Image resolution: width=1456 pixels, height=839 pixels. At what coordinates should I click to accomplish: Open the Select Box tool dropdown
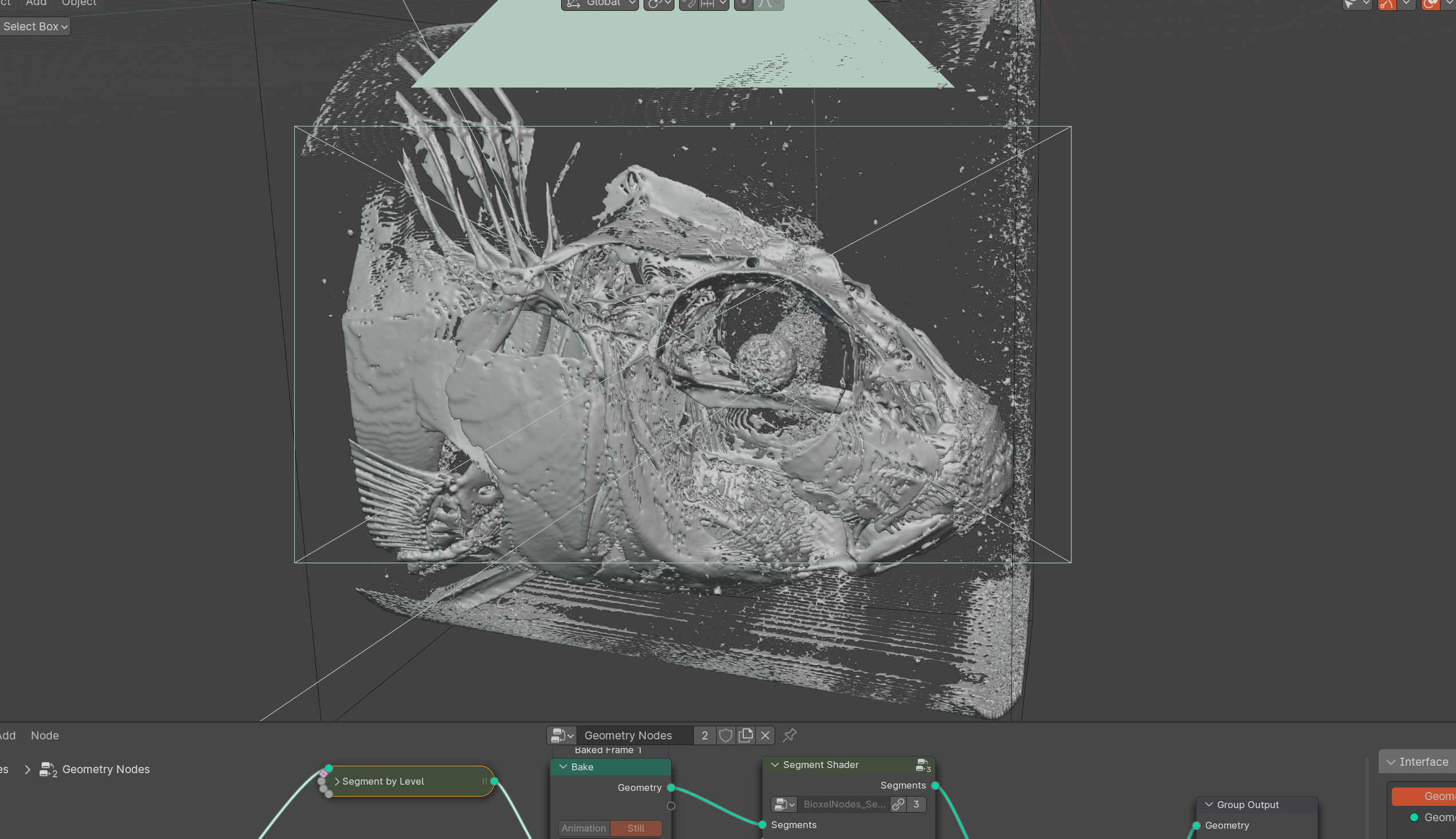tap(34, 26)
